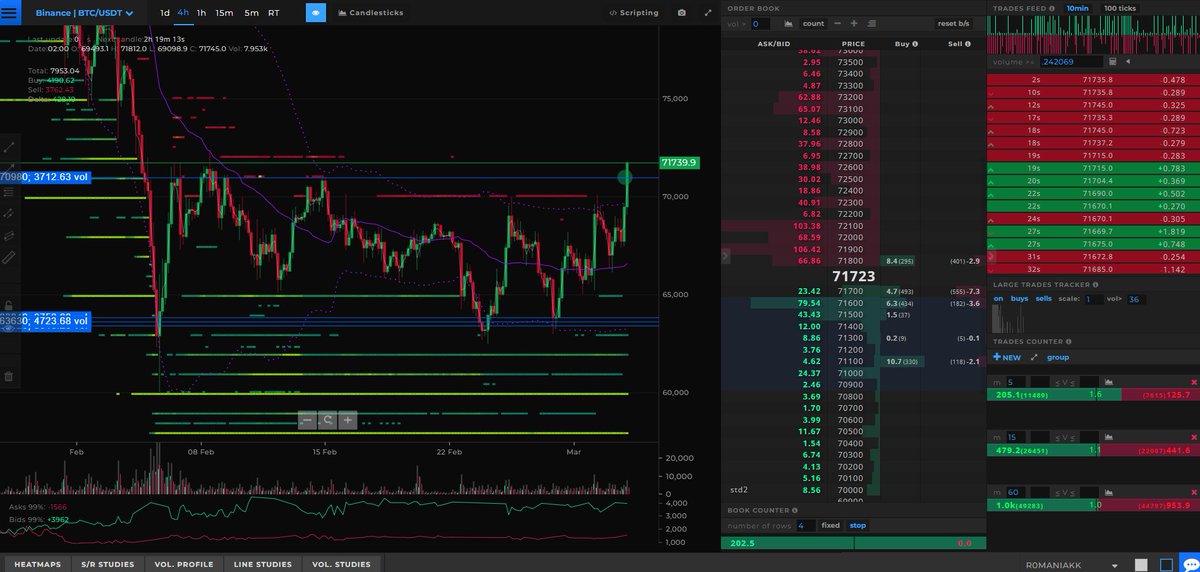Show Trades Feed info icon

(1052, 8)
